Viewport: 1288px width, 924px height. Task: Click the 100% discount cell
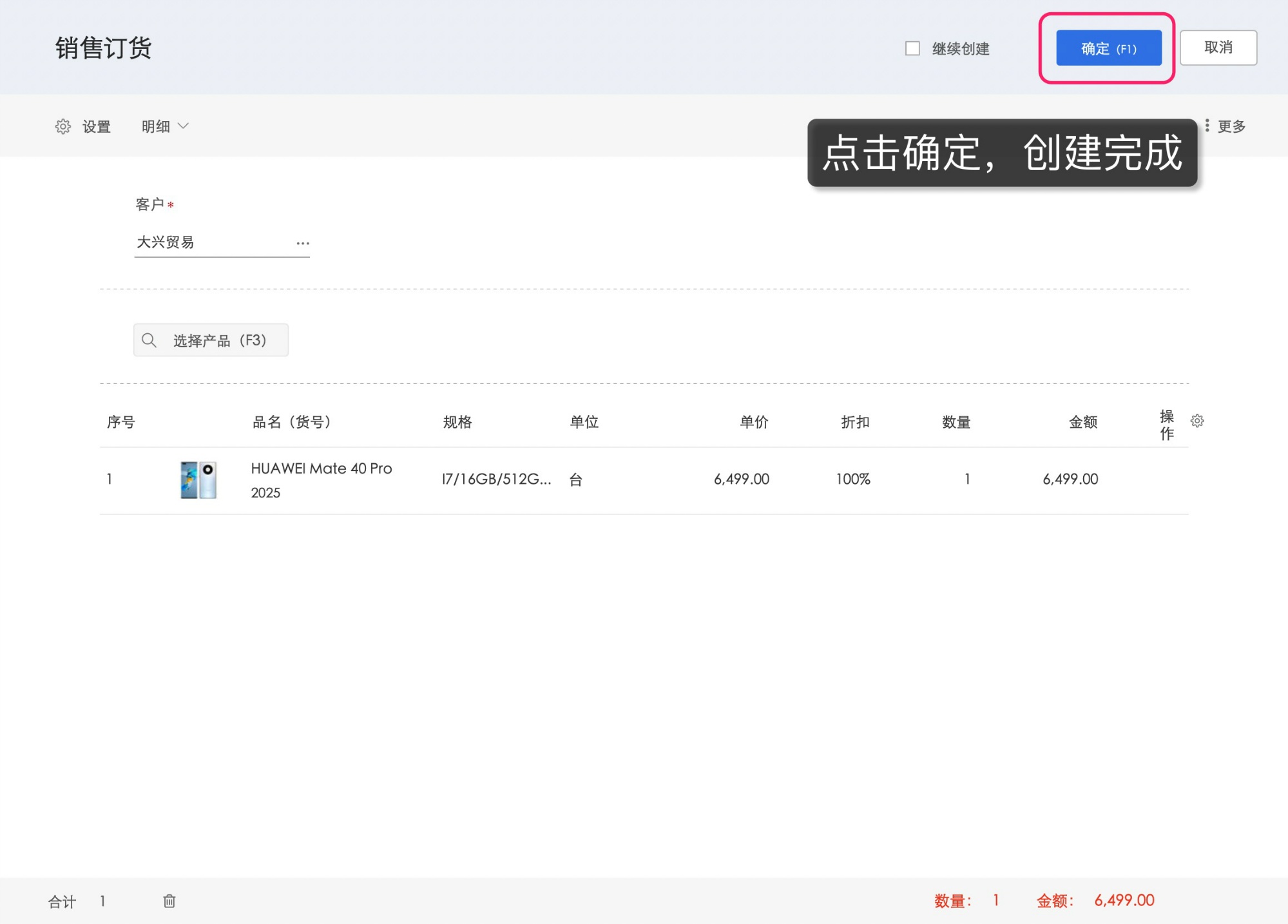click(x=853, y=479)
